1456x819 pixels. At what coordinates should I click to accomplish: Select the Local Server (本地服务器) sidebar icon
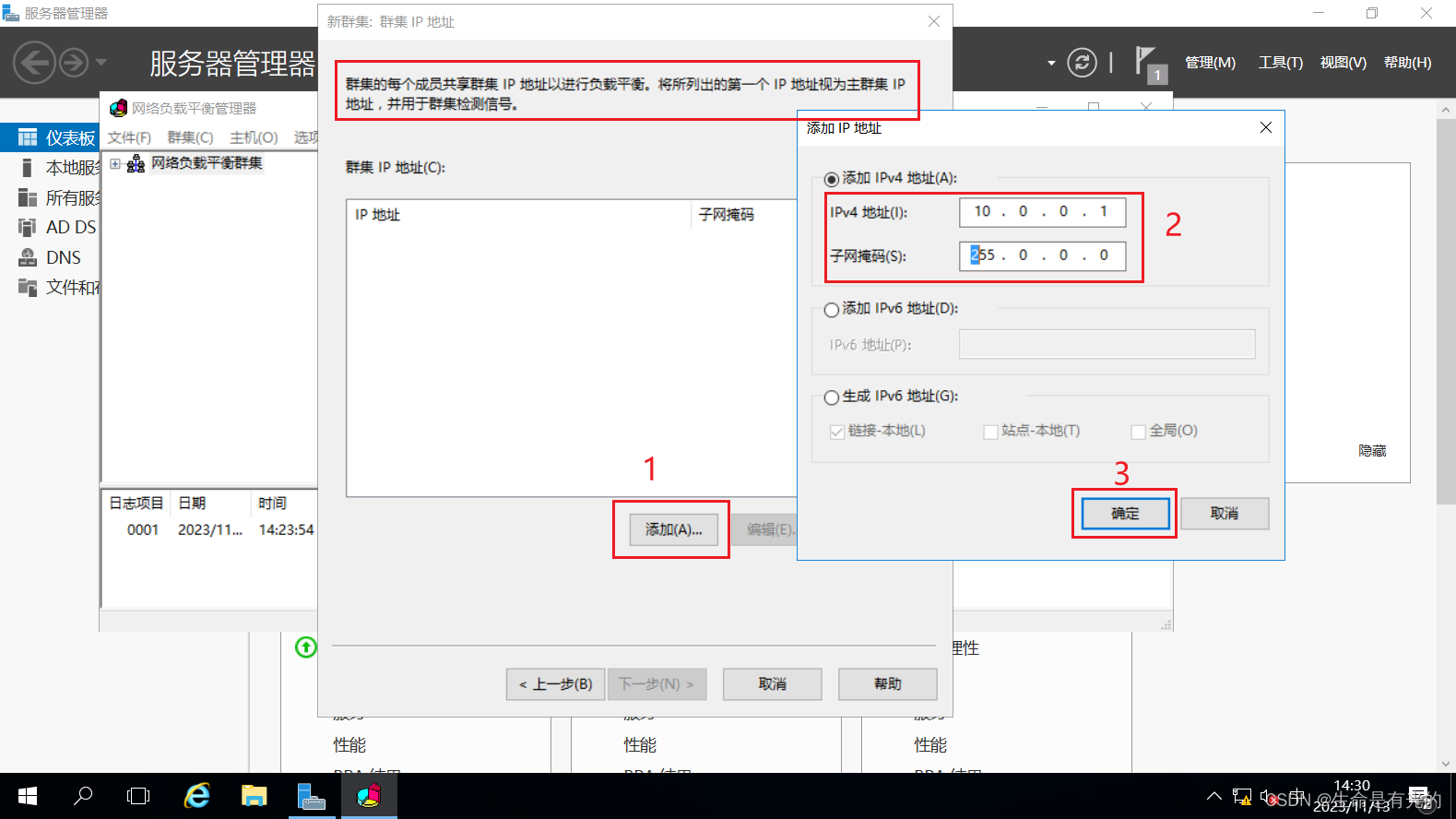coord(28,168)
